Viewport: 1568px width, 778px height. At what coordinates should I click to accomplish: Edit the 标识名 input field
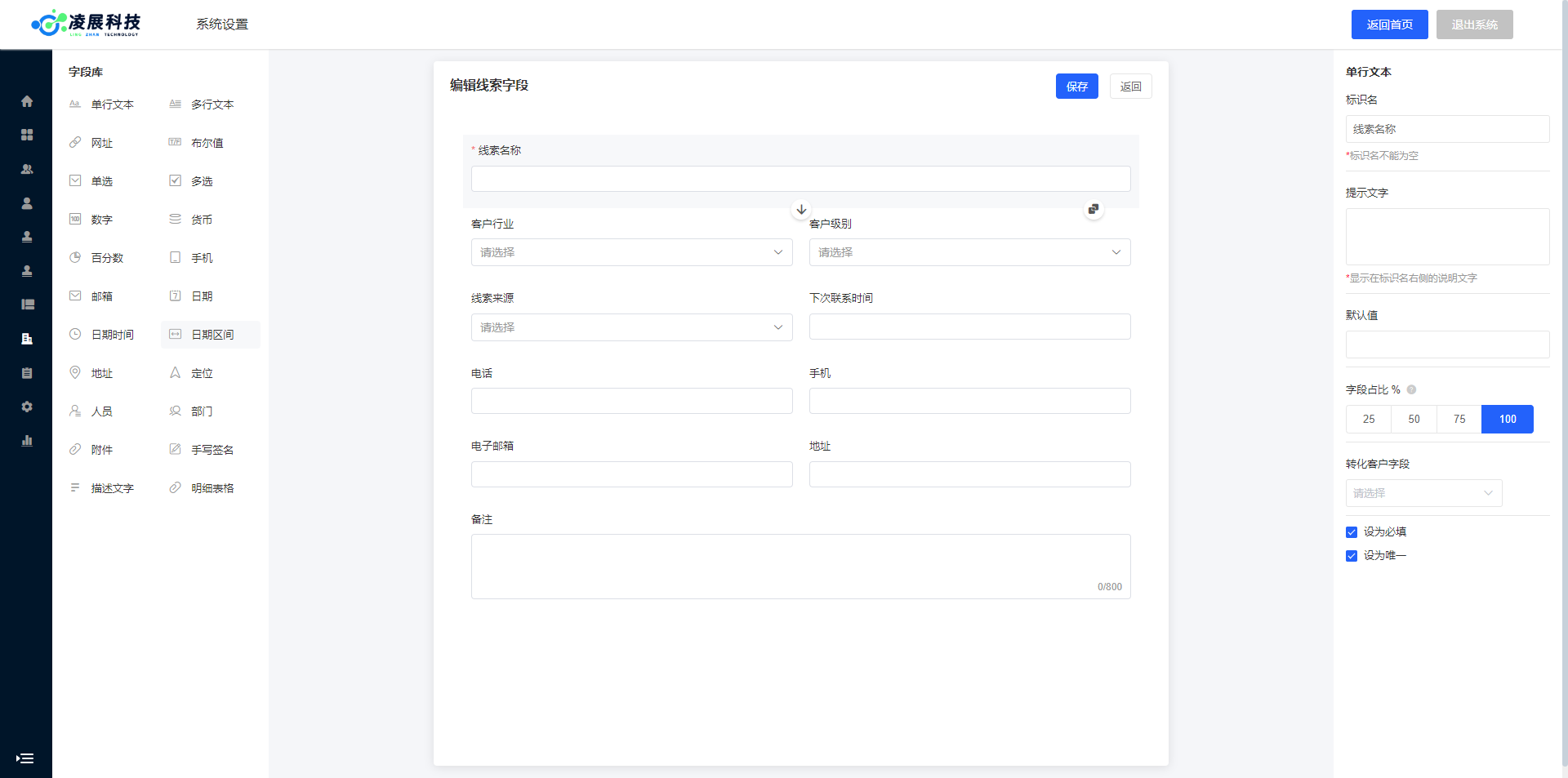(x=1448, y=129)
